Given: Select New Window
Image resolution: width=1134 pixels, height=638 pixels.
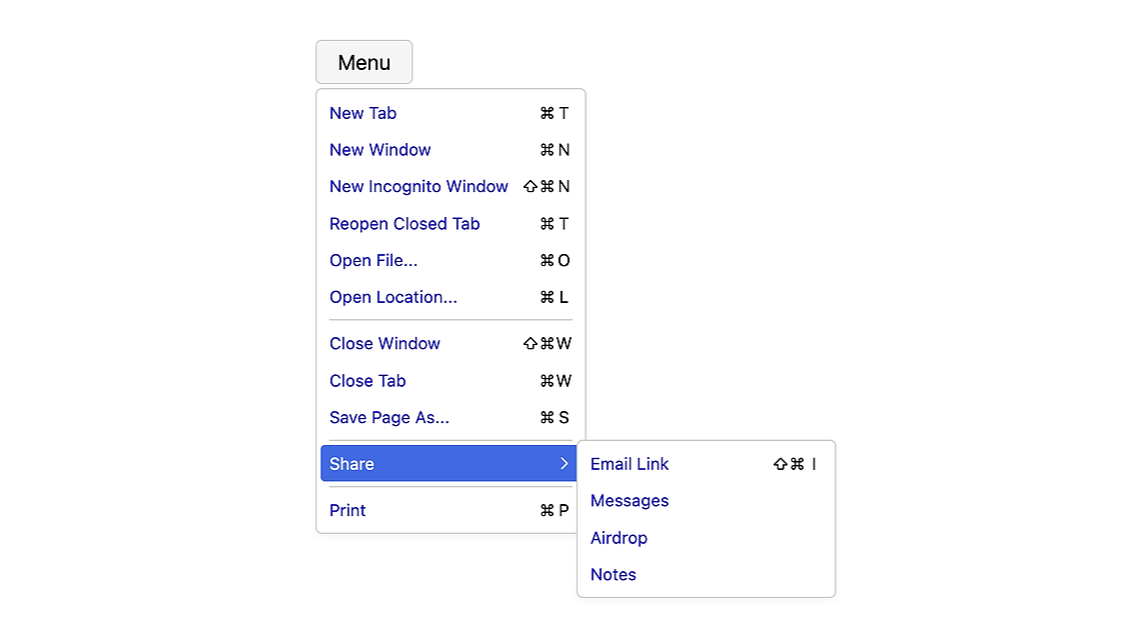Looking at the screenshot, I should pyautogui.click(x=380, y=150).
